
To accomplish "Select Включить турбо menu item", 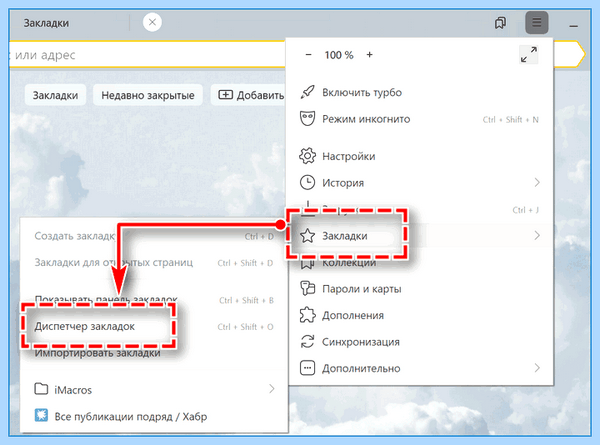I will point(419,92).
